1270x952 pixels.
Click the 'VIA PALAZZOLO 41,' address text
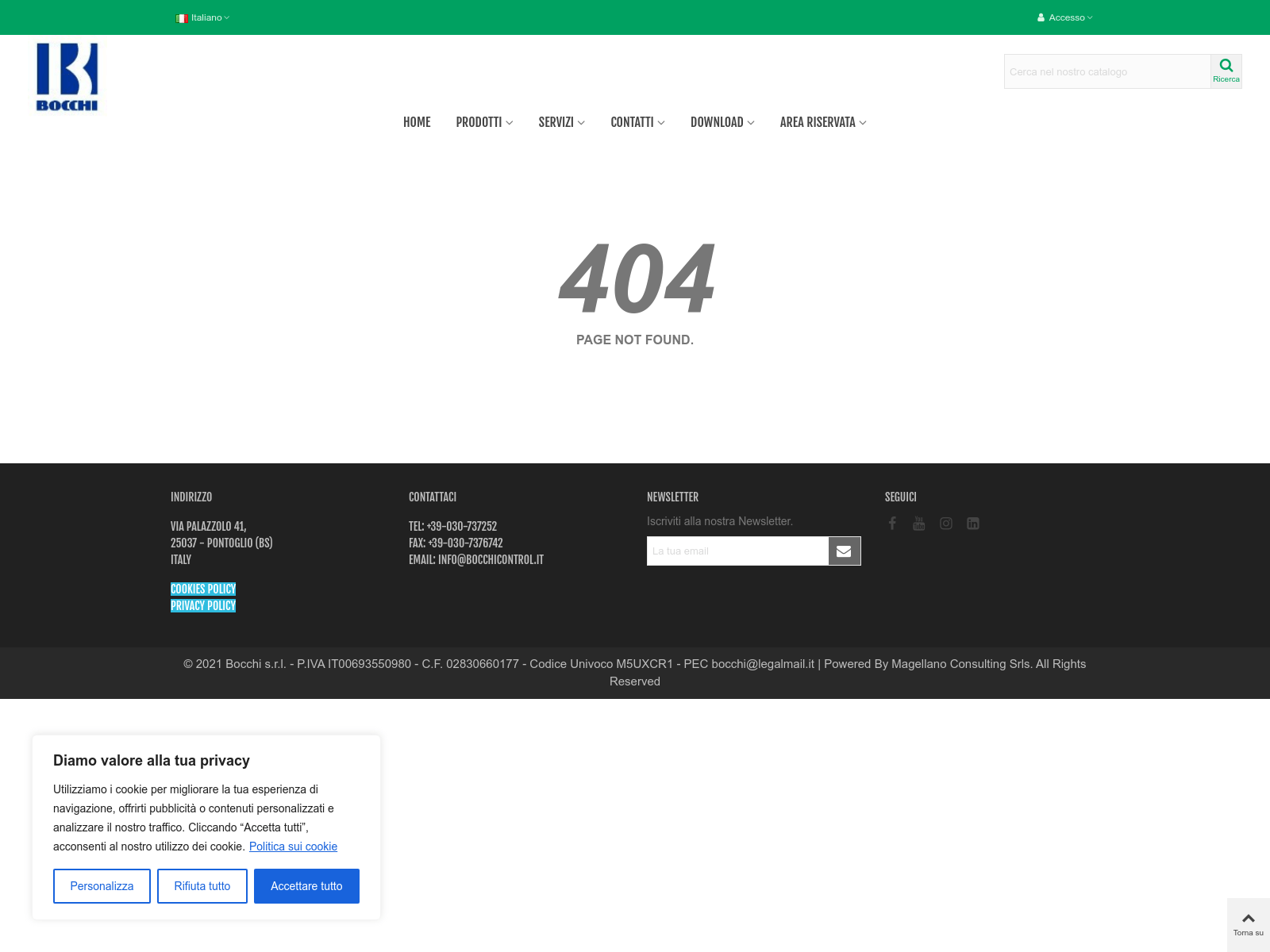click(209, 526)
